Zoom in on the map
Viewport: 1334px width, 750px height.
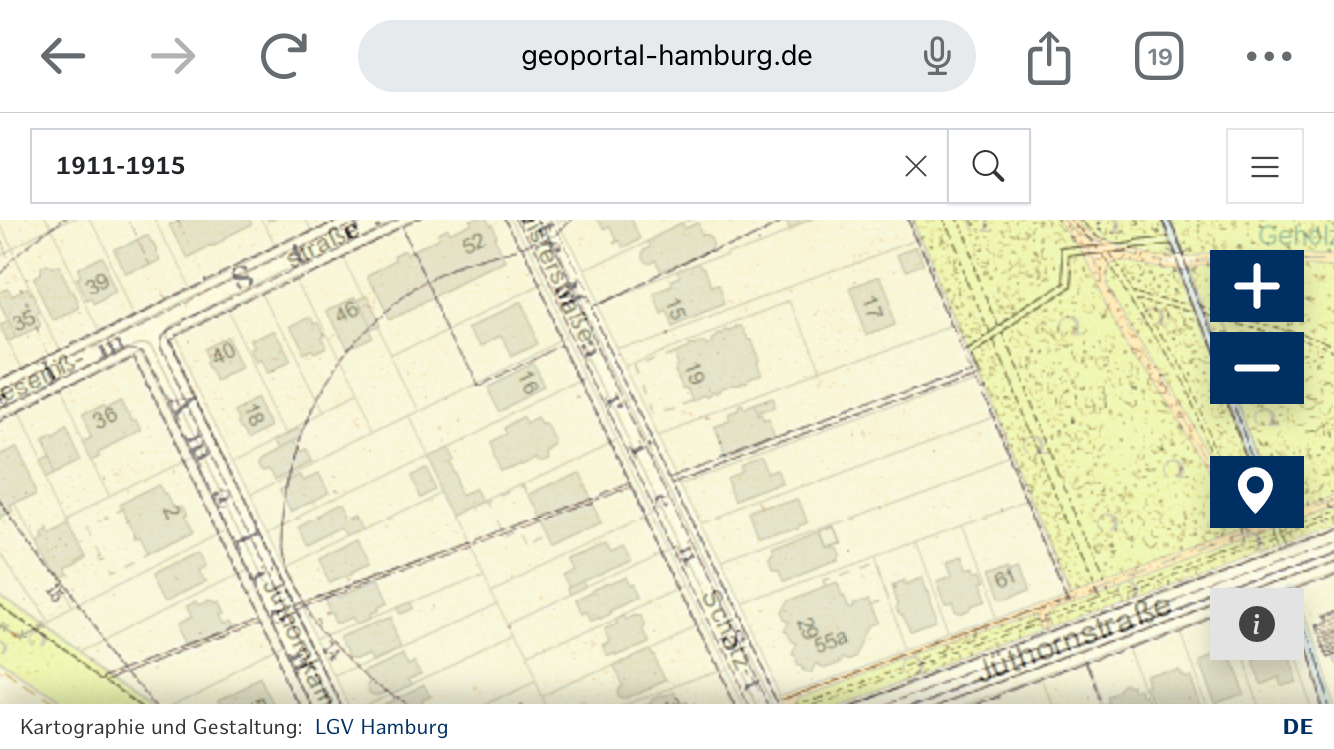[x=1257, y=286]
